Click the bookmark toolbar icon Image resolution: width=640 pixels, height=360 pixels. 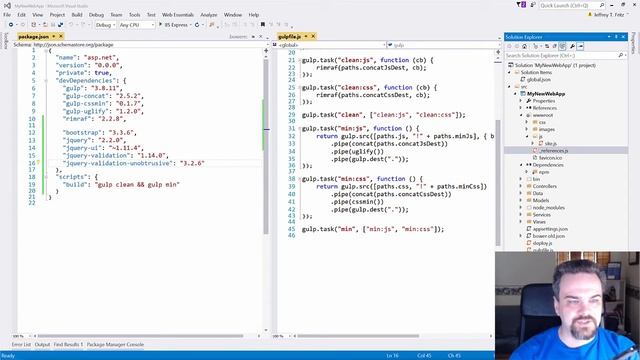click(262, 25)
